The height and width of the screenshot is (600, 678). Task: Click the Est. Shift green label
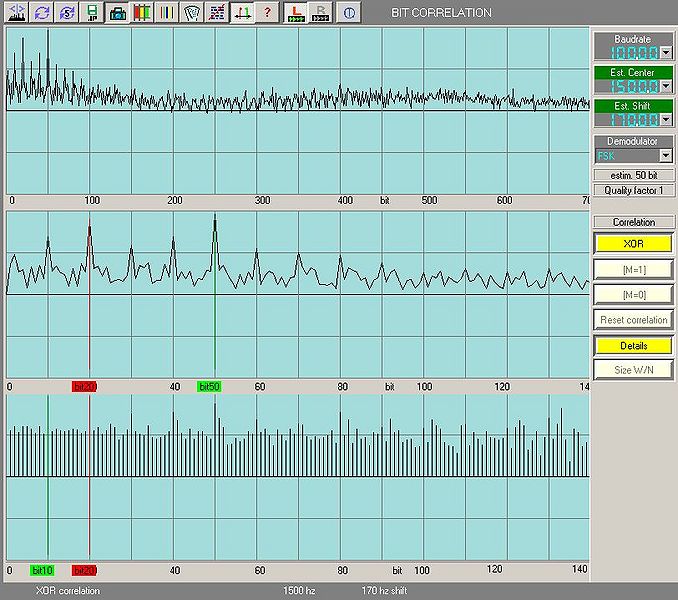[633, 105]
